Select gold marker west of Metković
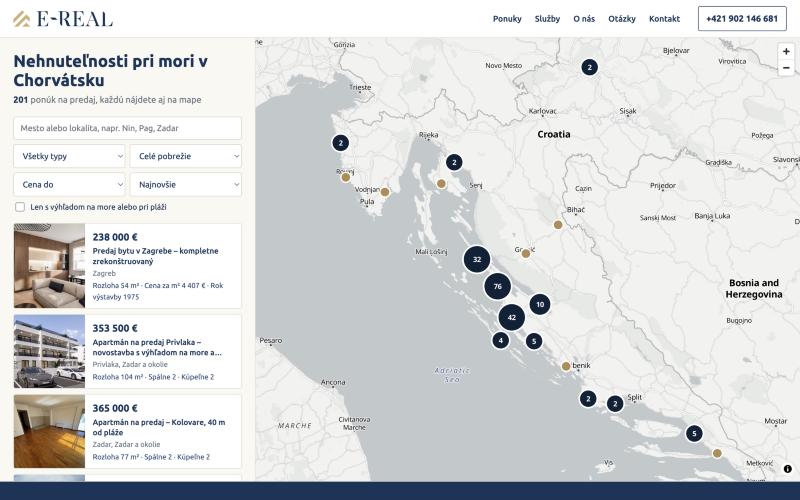 point(717,454)
